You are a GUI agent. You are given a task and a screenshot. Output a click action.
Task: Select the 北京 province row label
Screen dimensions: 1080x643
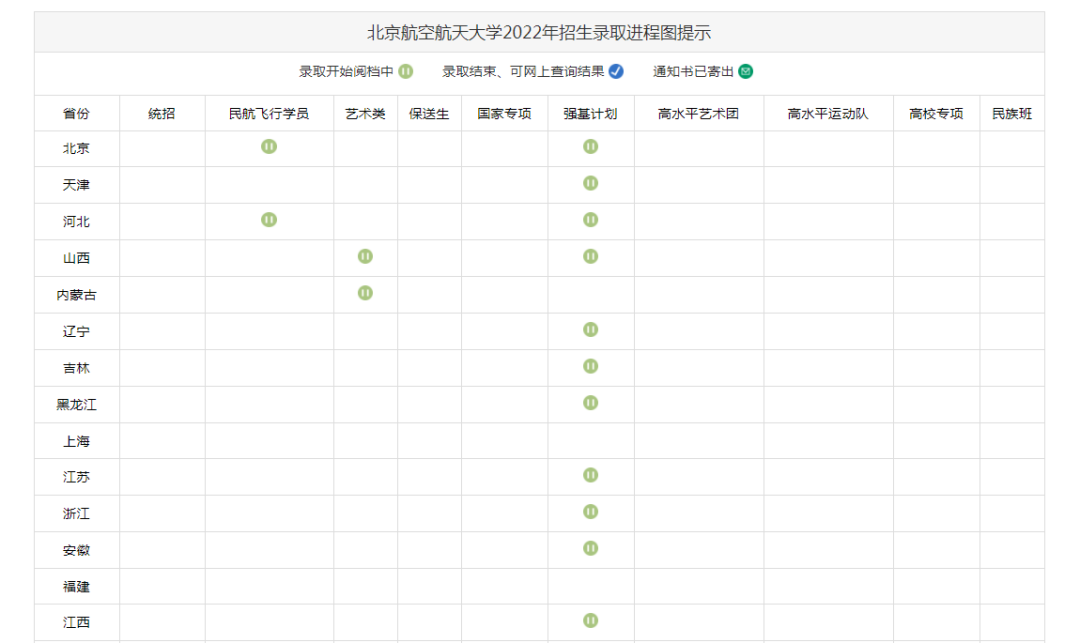[76, 148]
